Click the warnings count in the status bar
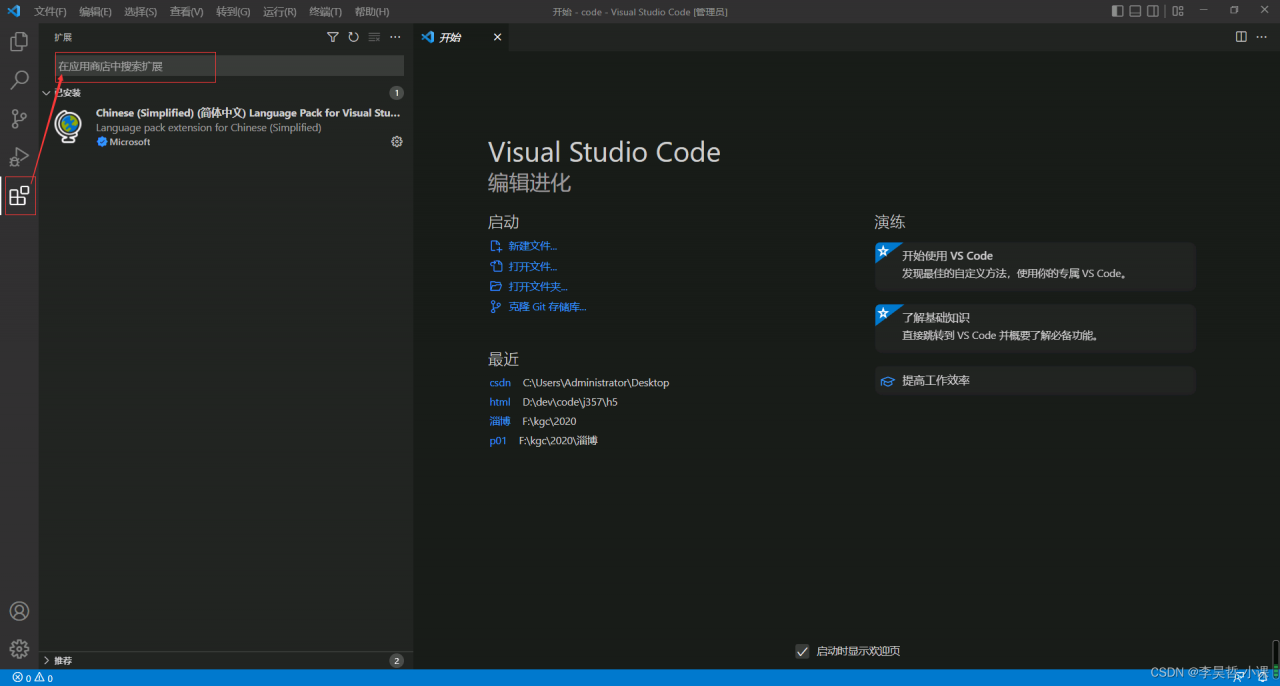 point(43,678)
